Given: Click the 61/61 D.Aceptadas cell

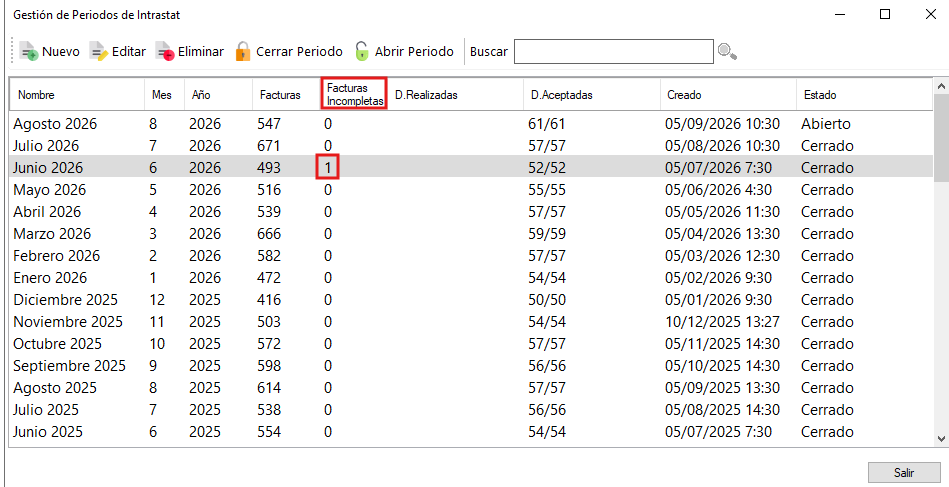Looking at the screenshot, I should (547, 124).
